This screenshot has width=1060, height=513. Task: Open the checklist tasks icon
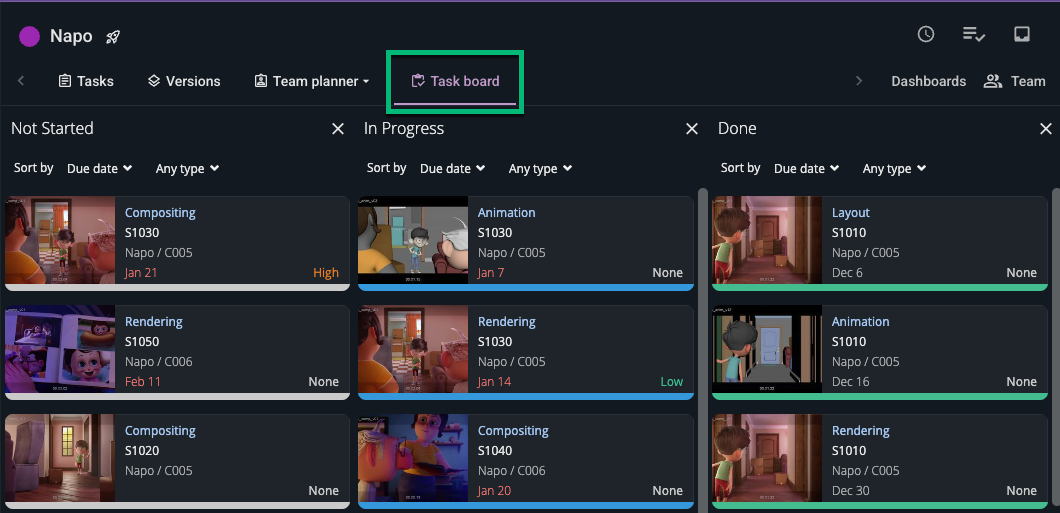pyautogui.click(x=973, y=34)
